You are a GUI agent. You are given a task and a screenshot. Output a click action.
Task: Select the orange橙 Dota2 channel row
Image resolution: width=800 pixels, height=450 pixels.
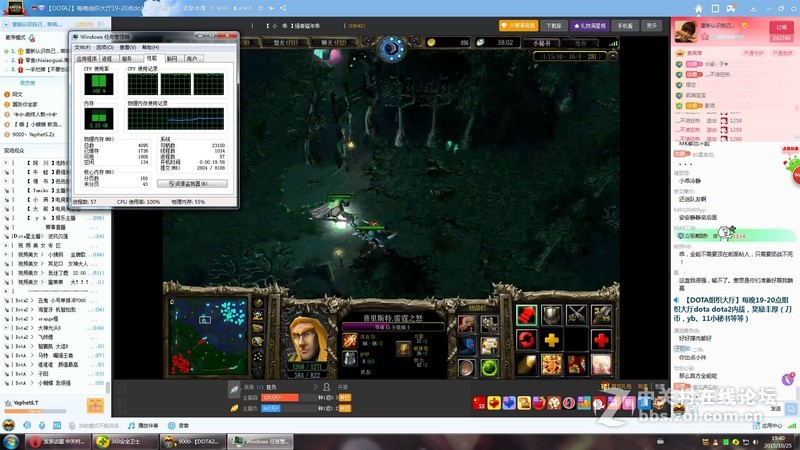(55, 319)
